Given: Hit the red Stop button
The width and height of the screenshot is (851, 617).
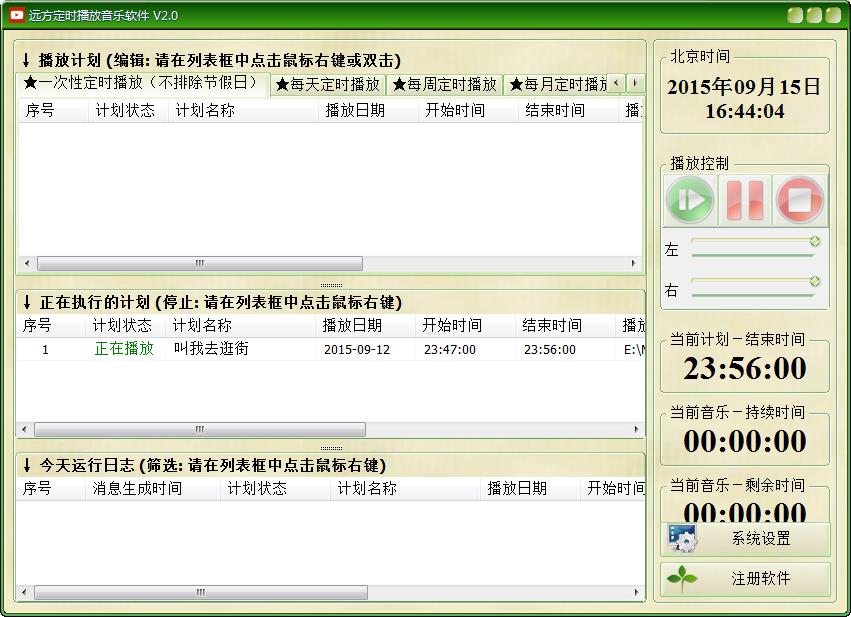Looking at the screenshot, I should tap(800, 200).
